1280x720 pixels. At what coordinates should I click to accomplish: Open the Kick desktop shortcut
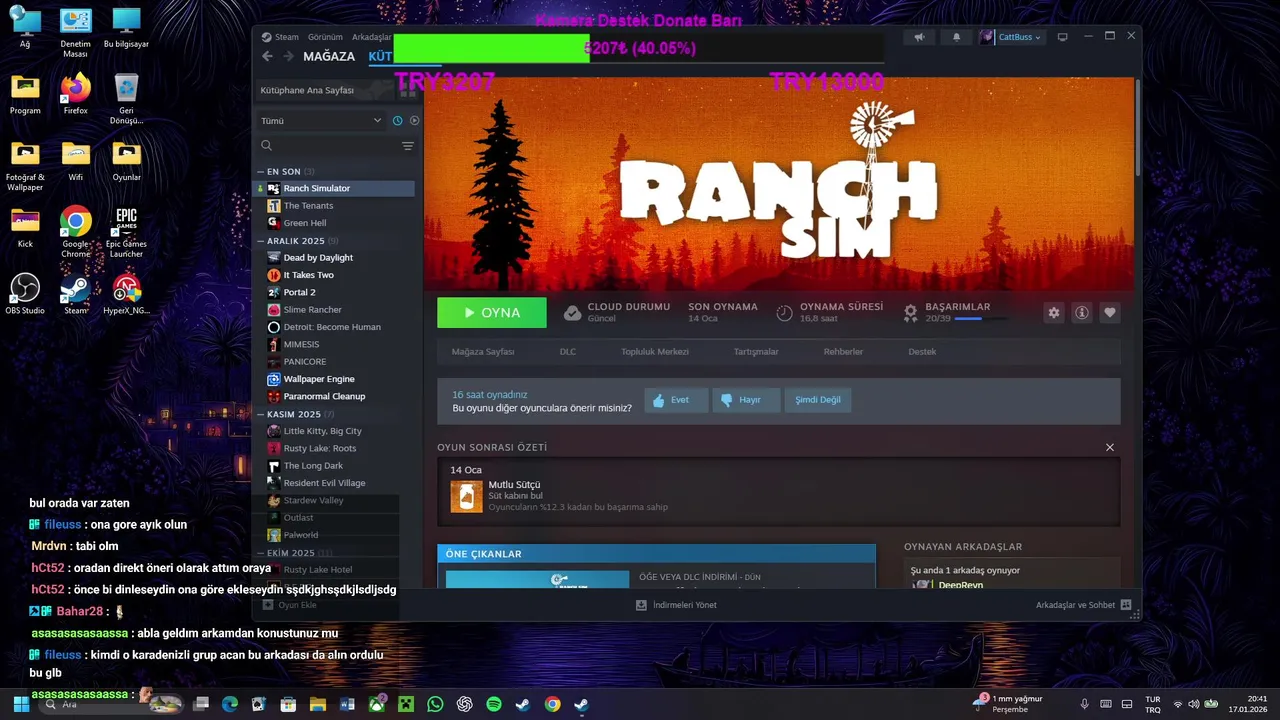[25, 228]
